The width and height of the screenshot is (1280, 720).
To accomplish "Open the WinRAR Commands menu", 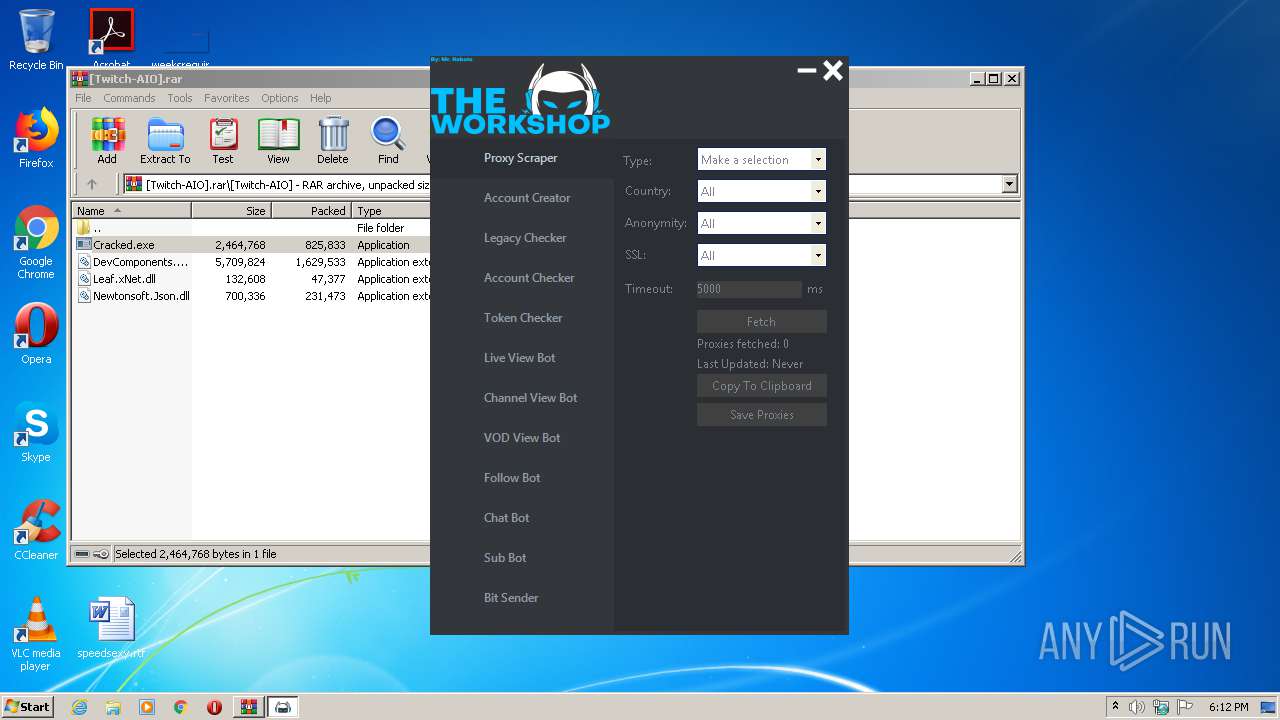I will coord(129,98).
